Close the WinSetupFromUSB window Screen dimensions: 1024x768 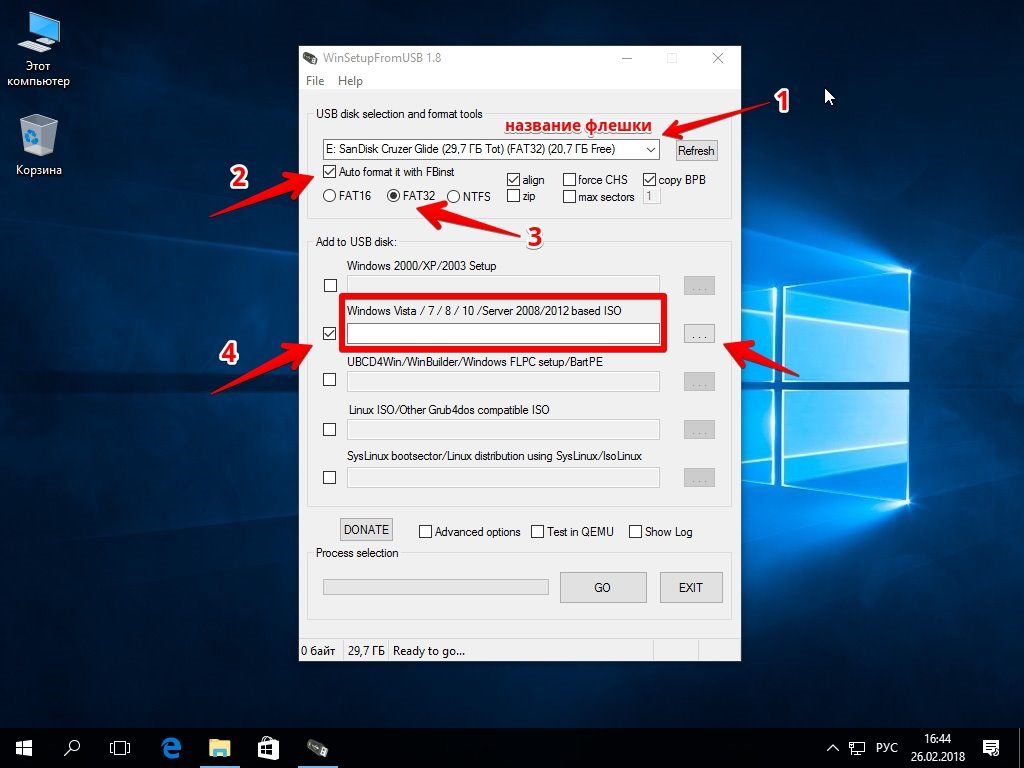[718, 58]
